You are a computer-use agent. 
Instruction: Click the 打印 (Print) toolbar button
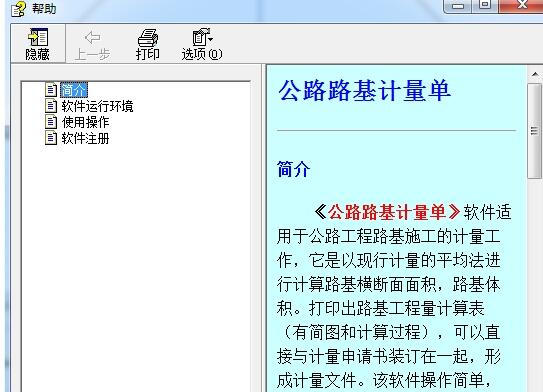[x=148, y=45]
